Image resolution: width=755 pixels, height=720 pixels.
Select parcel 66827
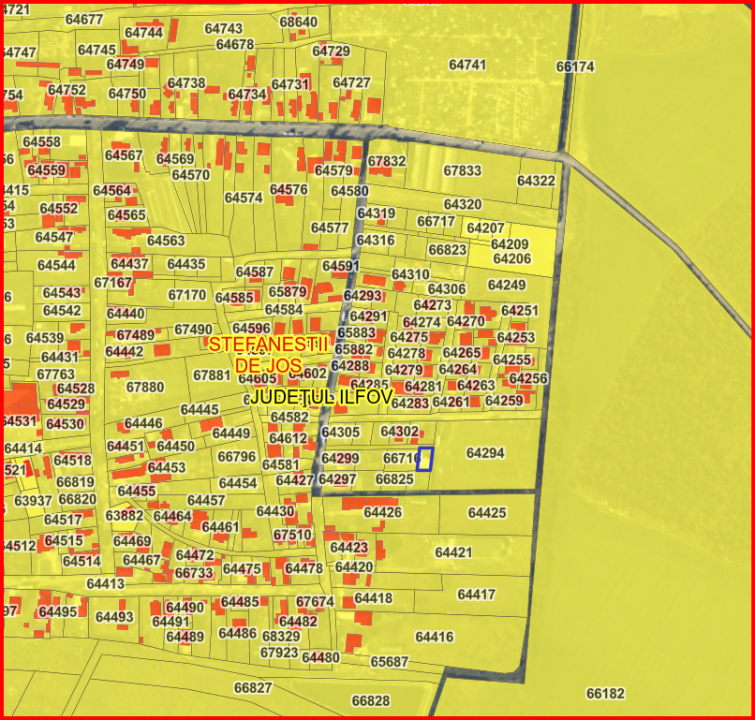coord(253,688)
